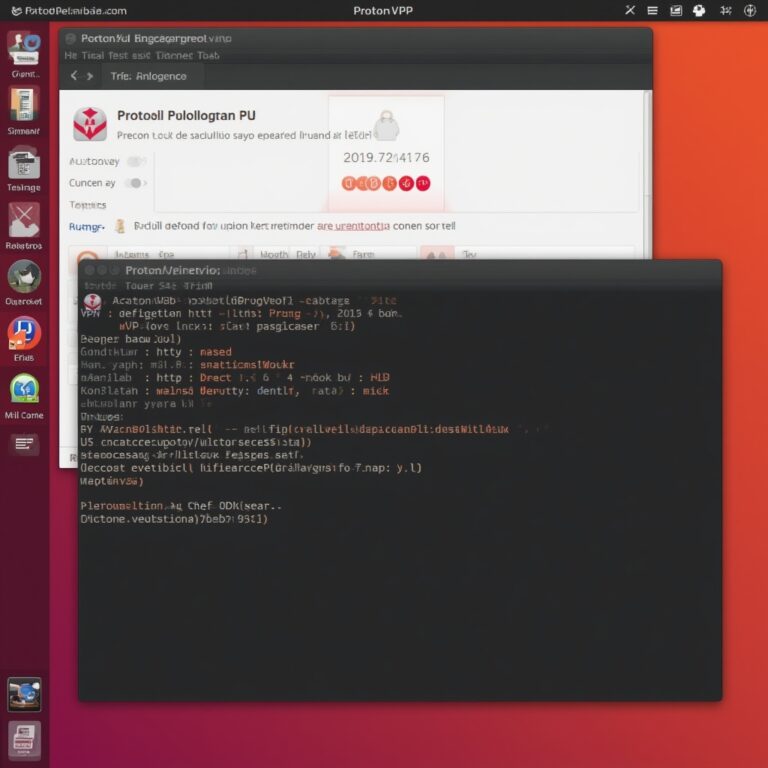Click the display icon in the top bar
768x768 pixels.
coord(676,10)
